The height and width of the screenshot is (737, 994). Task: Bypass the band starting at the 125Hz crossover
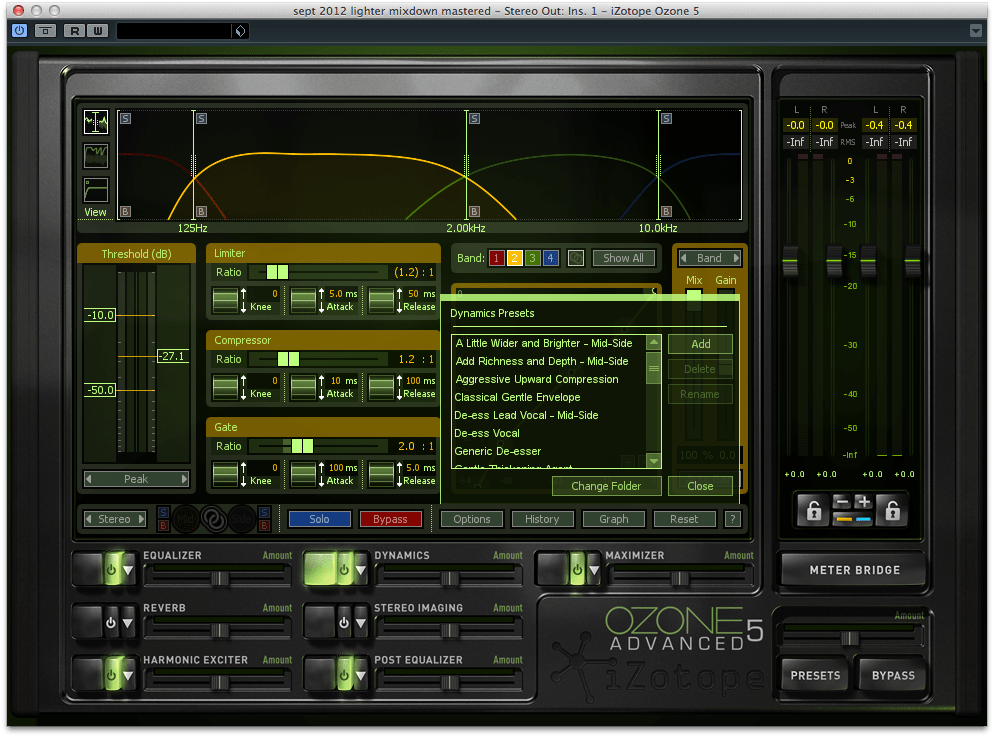(x=201, y=211)
